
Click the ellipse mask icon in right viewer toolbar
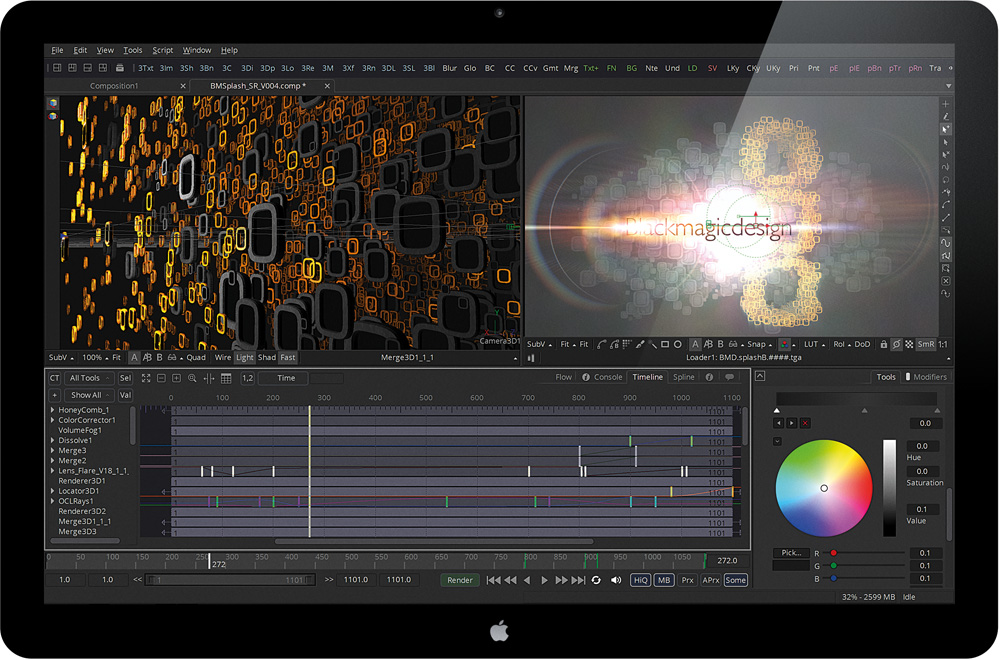point(678,344)
